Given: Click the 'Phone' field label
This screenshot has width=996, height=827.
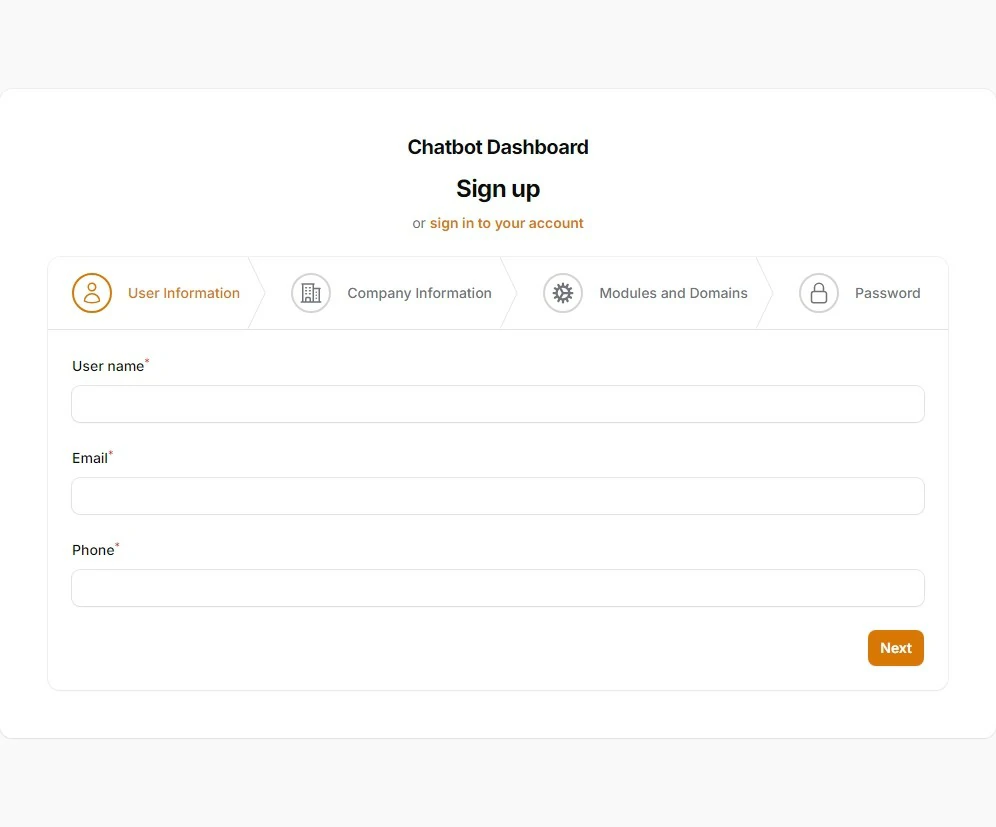Looking at the screenshot, I should pos(93,550).
